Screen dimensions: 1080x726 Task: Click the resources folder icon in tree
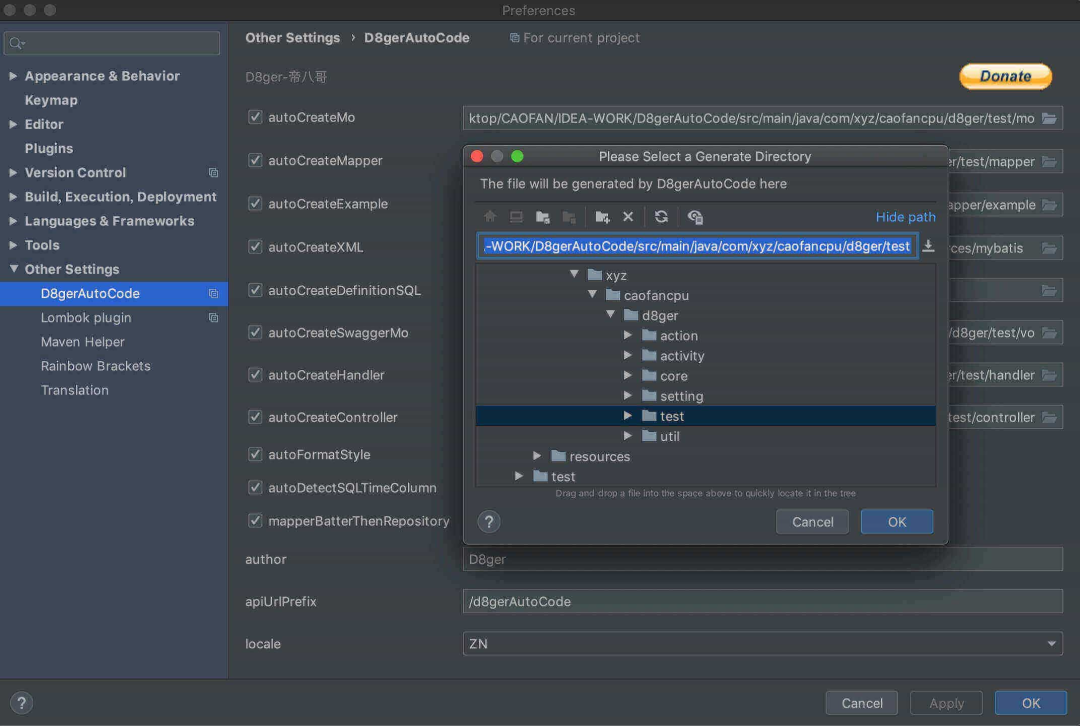point(559,456)
